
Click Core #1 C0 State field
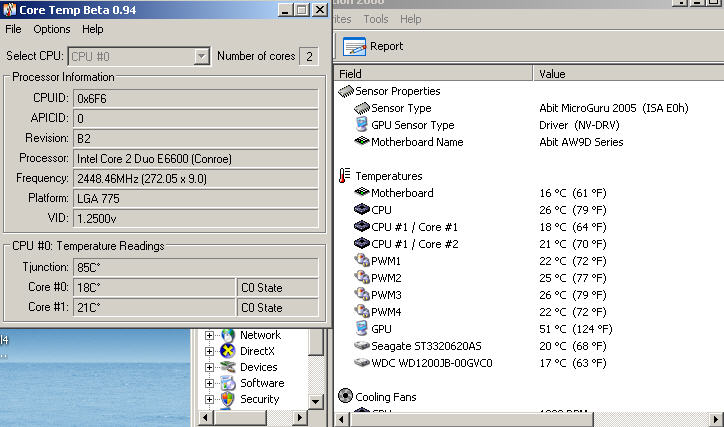point(278,307)
